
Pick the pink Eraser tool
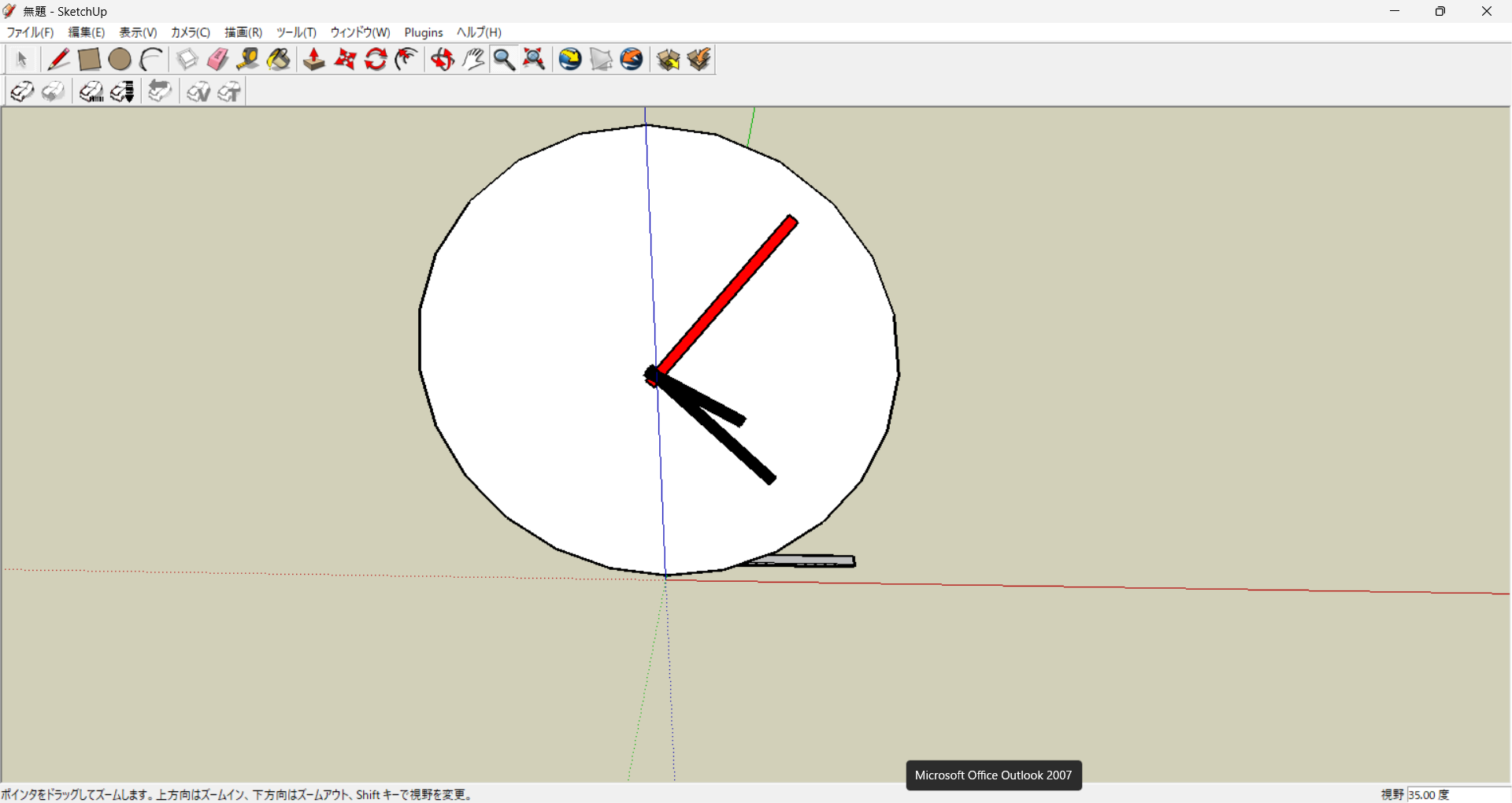217,60
